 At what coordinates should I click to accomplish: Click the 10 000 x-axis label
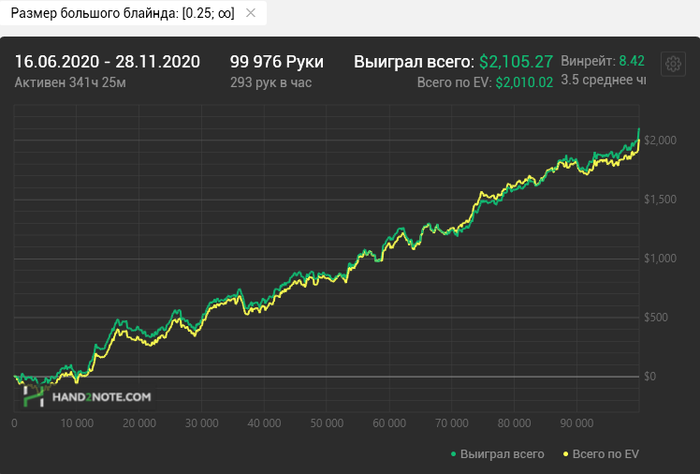(77, 423)
